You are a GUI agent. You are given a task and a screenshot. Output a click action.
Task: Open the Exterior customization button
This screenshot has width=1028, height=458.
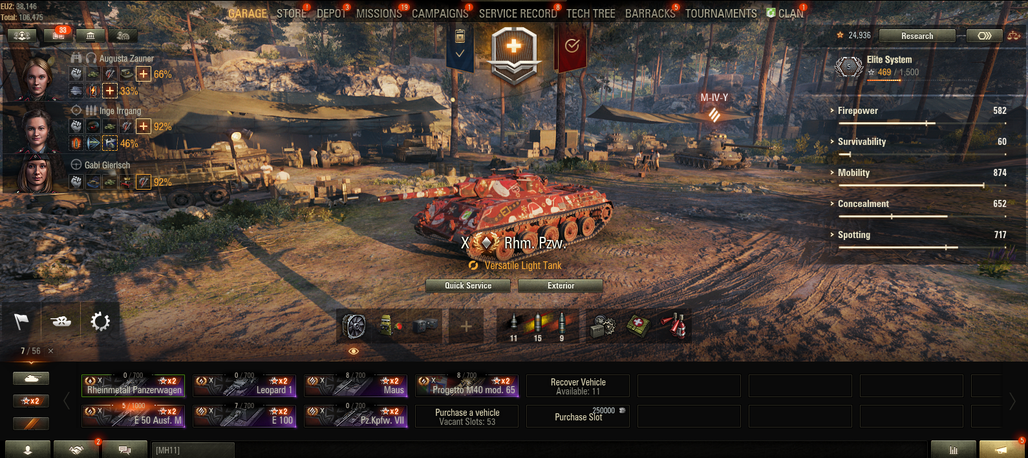point(561,286)
